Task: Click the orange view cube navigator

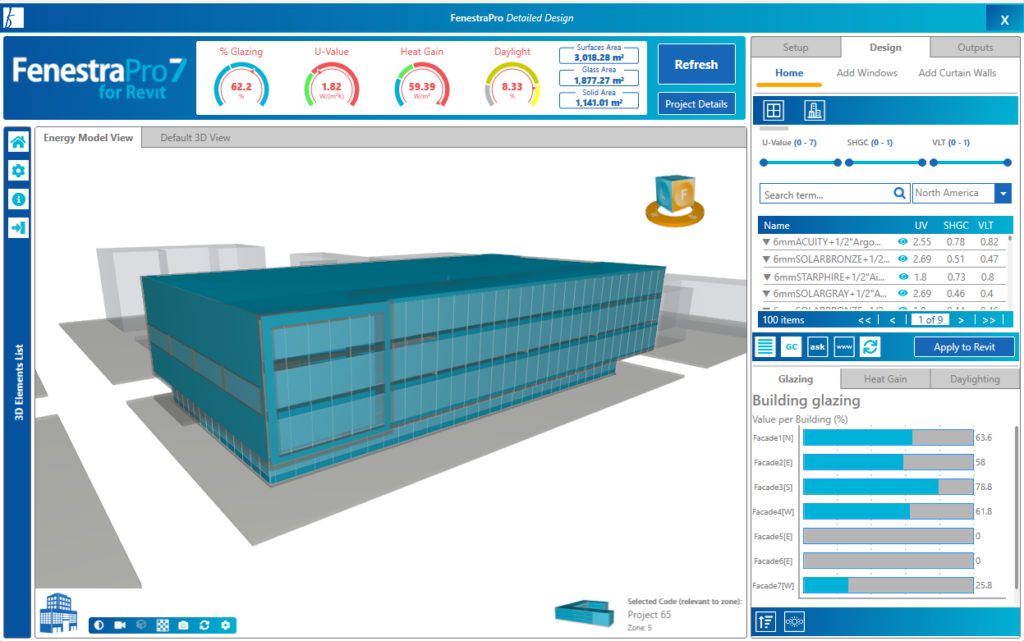Action: 675,200
